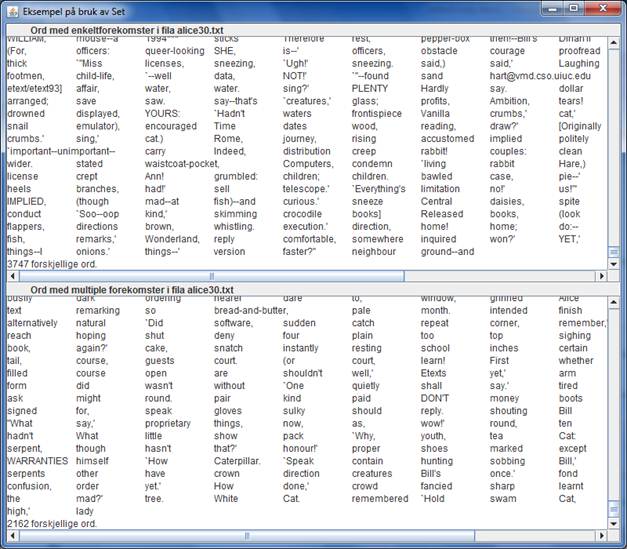The image size is (627, 549).
Task: Click the top pane's vertical scroll down arrow
Action: pyautogui.click(x=613, y=264)
